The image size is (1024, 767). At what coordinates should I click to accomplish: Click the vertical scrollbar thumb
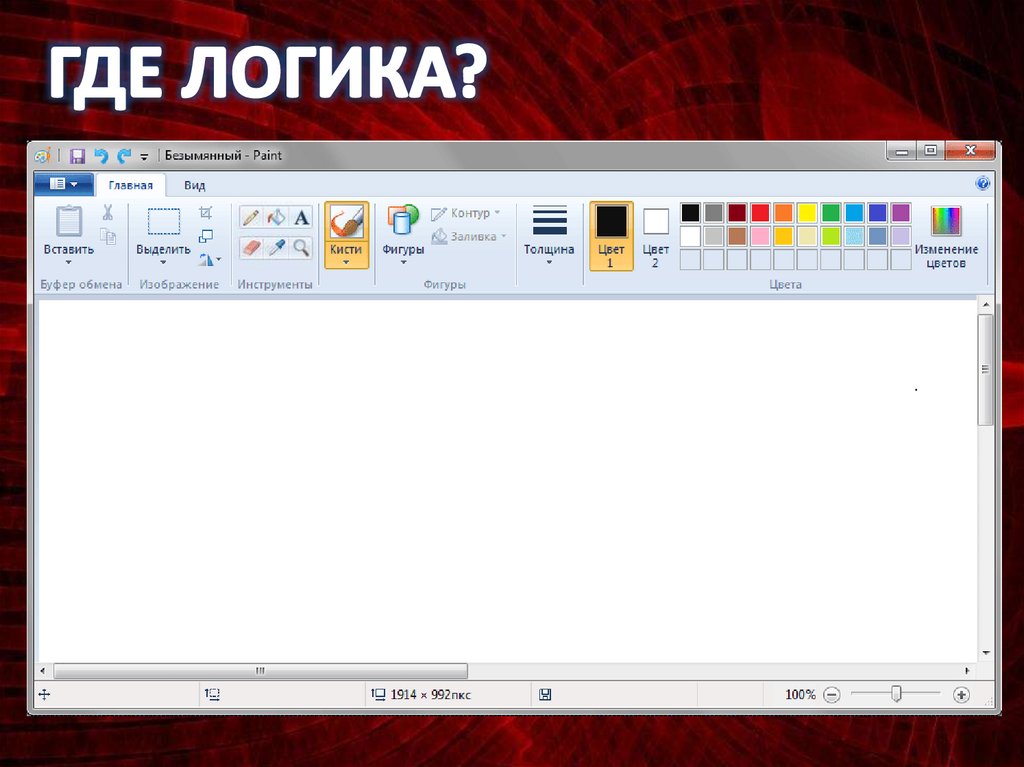click(x=985, y=370)
